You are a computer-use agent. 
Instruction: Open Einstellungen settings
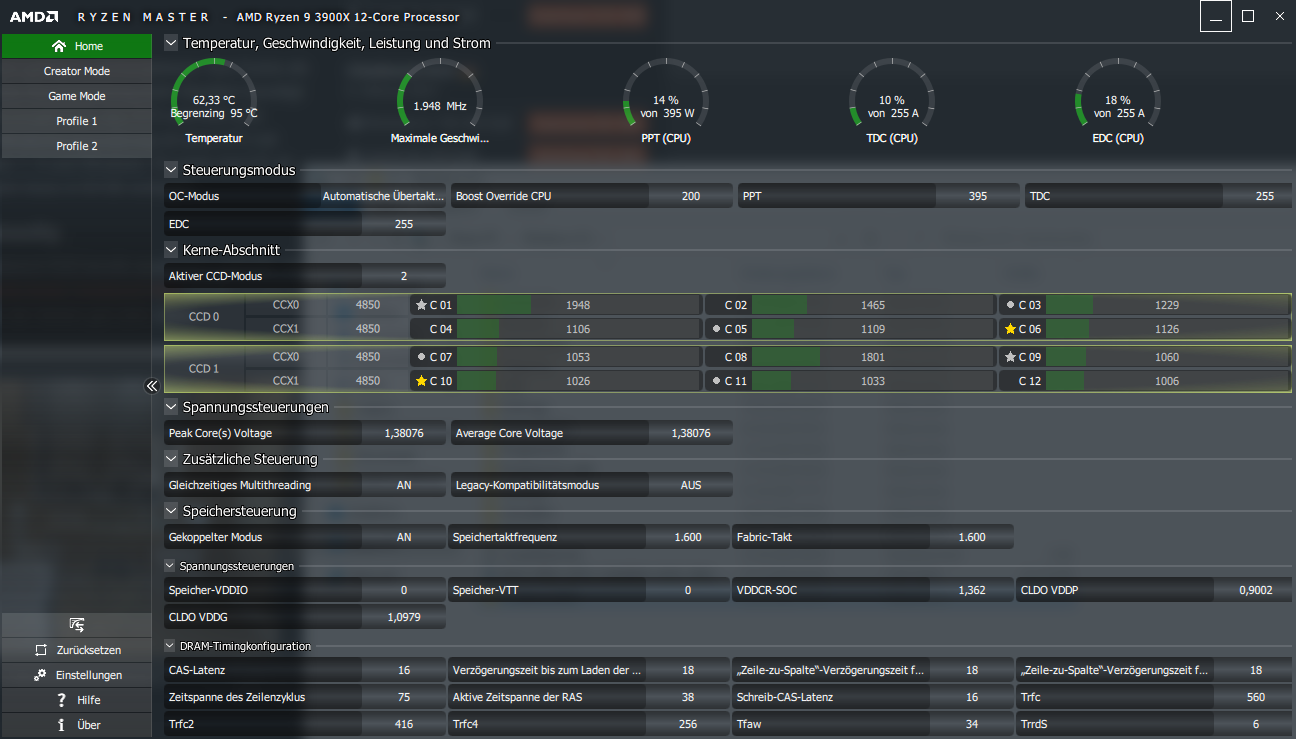[x=76, y=675]
